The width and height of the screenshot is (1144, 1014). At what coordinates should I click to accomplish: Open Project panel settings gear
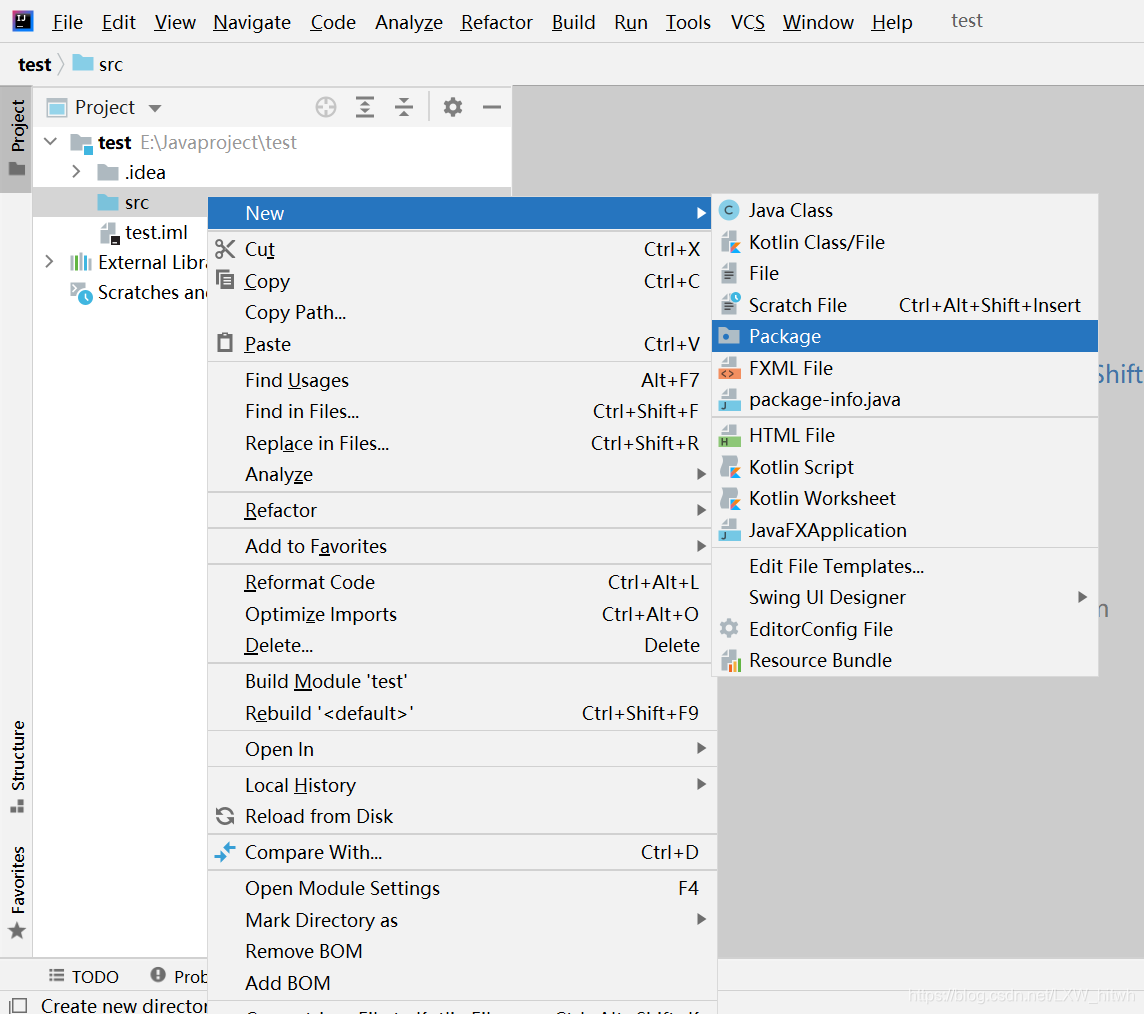453,107
